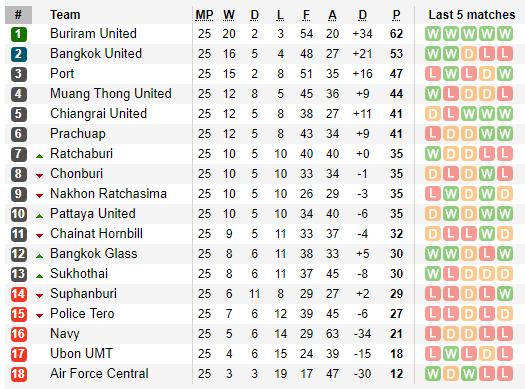Click Ratchaburi's green up arrow
The width and height of the screenshot is (525, 389).
40,156
